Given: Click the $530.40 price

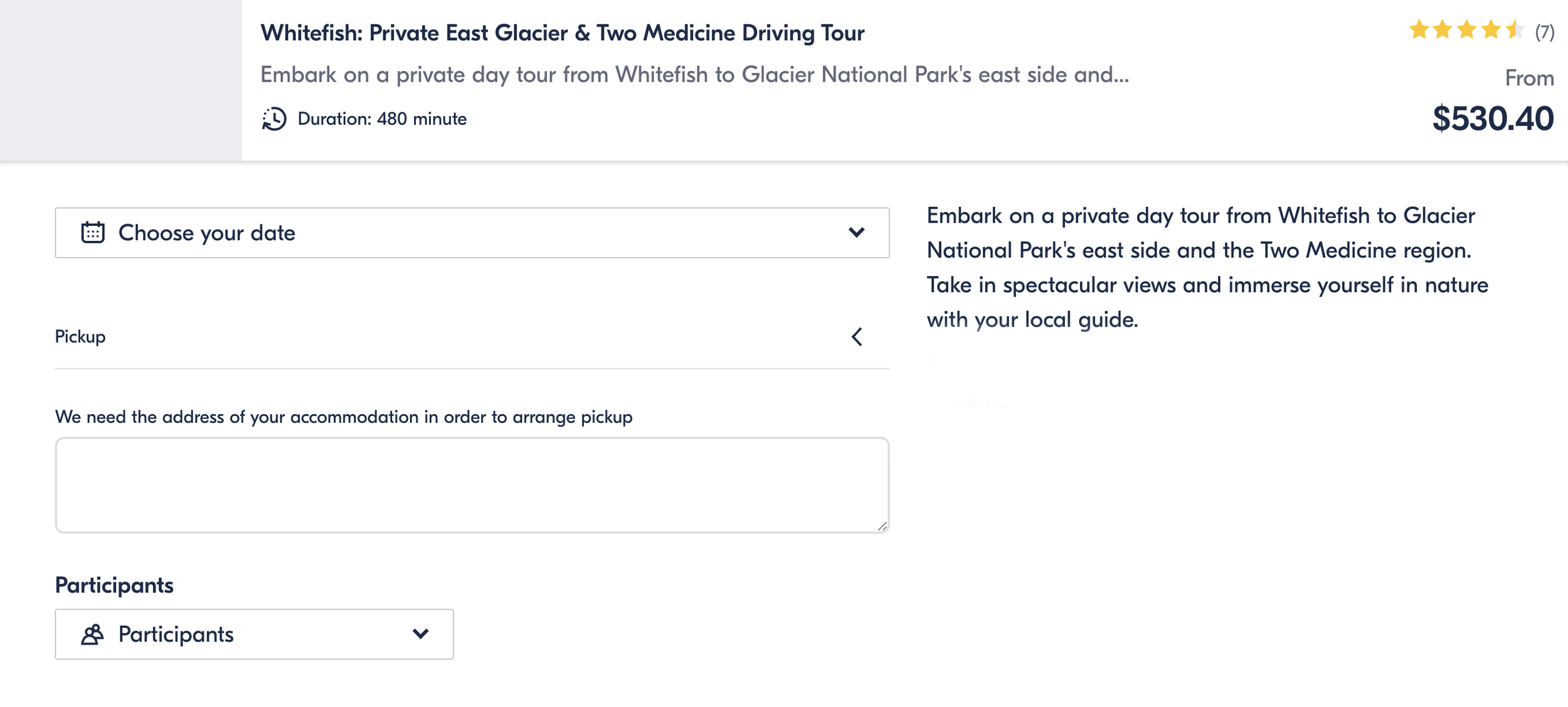Looking at the screenshot, I should 1493,119.
